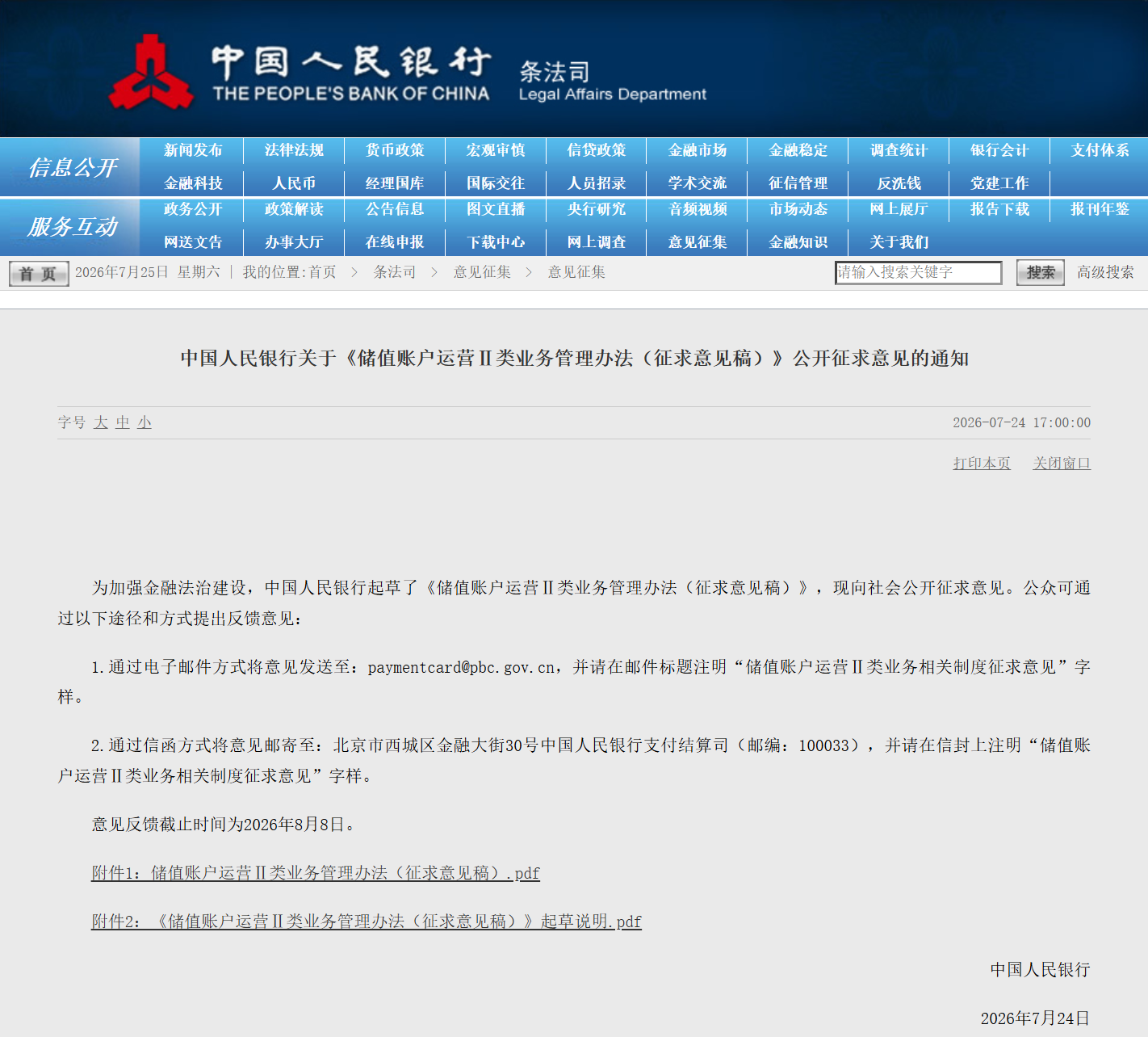Click the 条法司 Legal Affairs Department header
1148x1037 pixels.
612,82
